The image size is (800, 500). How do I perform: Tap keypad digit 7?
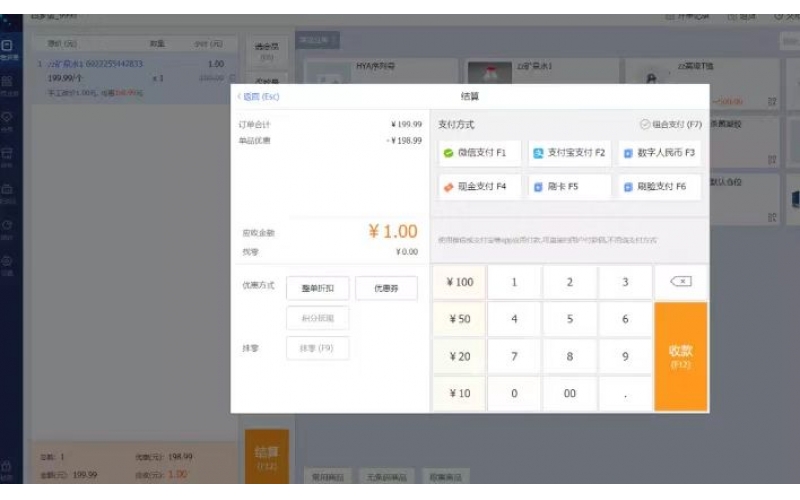[514, 357]
